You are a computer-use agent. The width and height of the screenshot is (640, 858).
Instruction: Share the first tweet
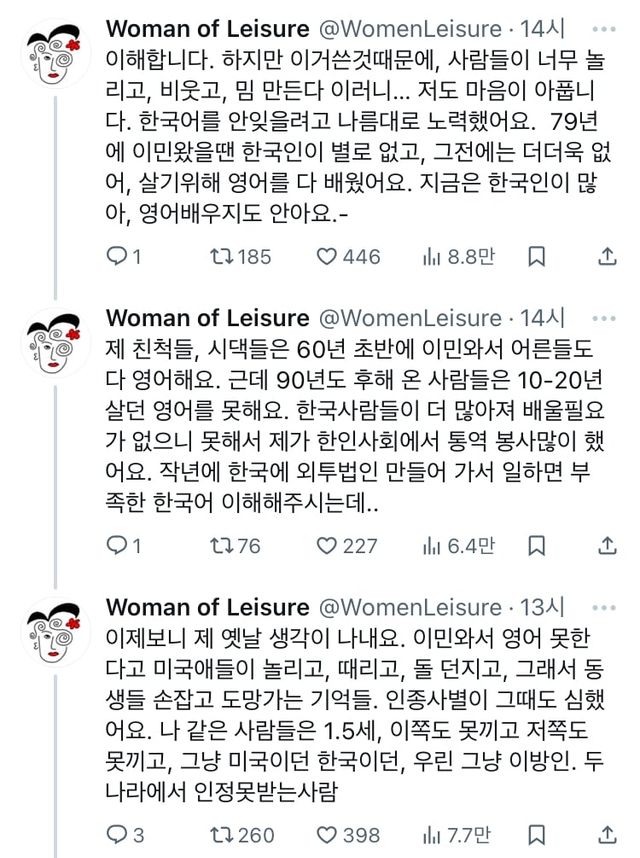[606, 257]
